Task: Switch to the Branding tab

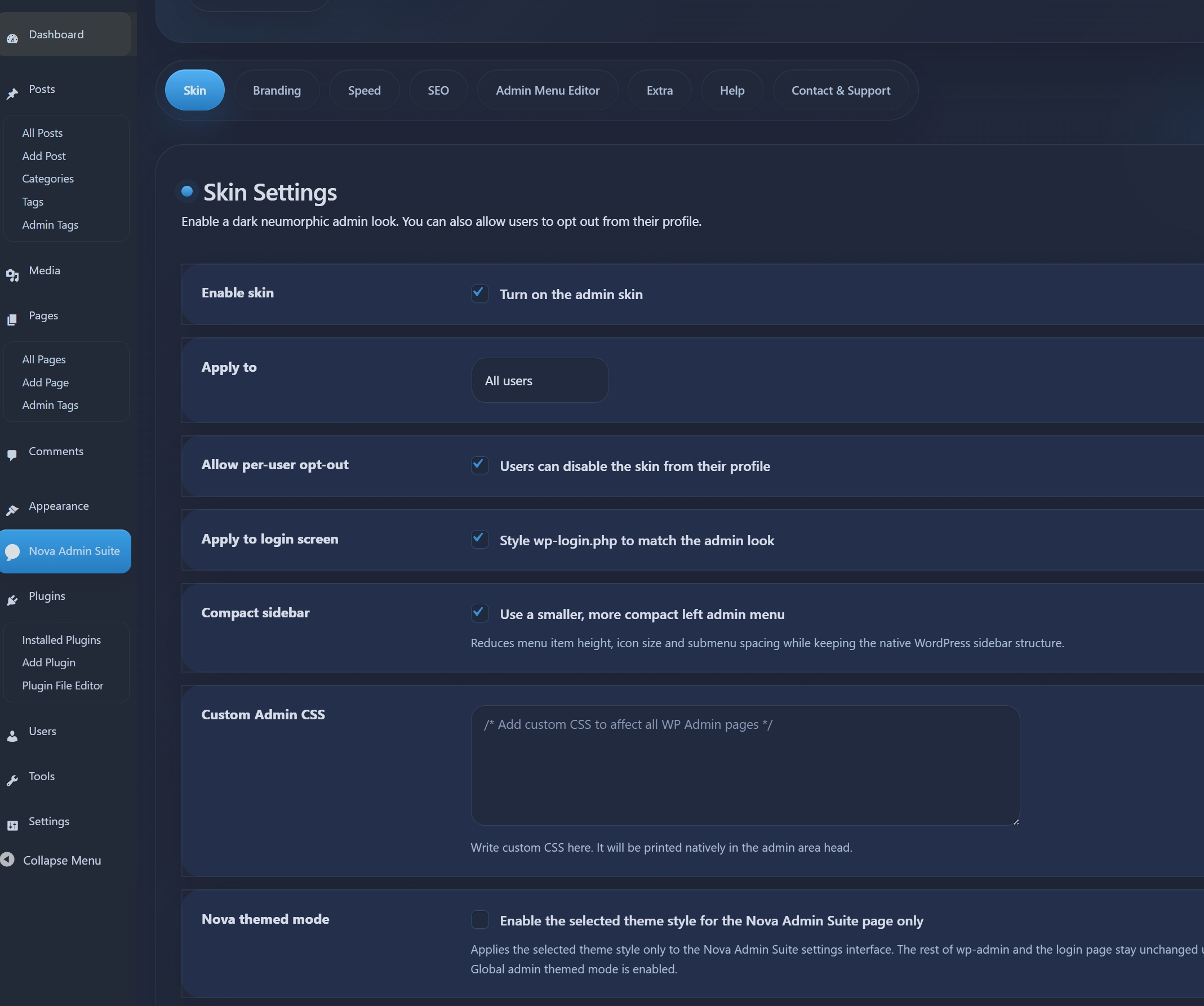Action: (277, 90)
